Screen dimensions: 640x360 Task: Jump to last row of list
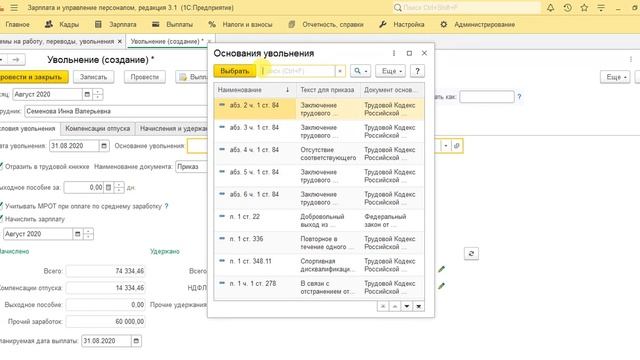click(x=418, y=306)
